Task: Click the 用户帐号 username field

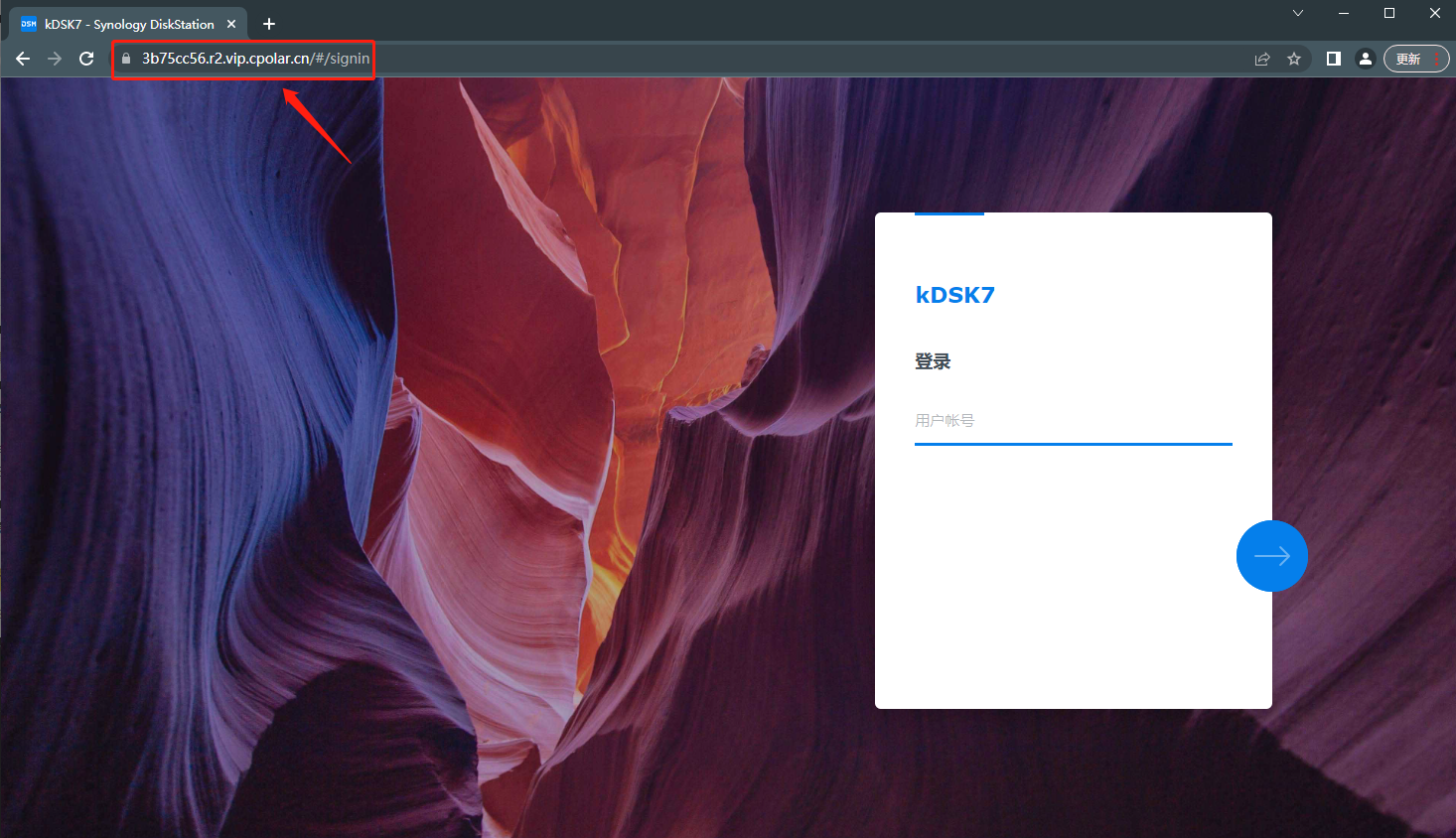Action: point(1073,421)
